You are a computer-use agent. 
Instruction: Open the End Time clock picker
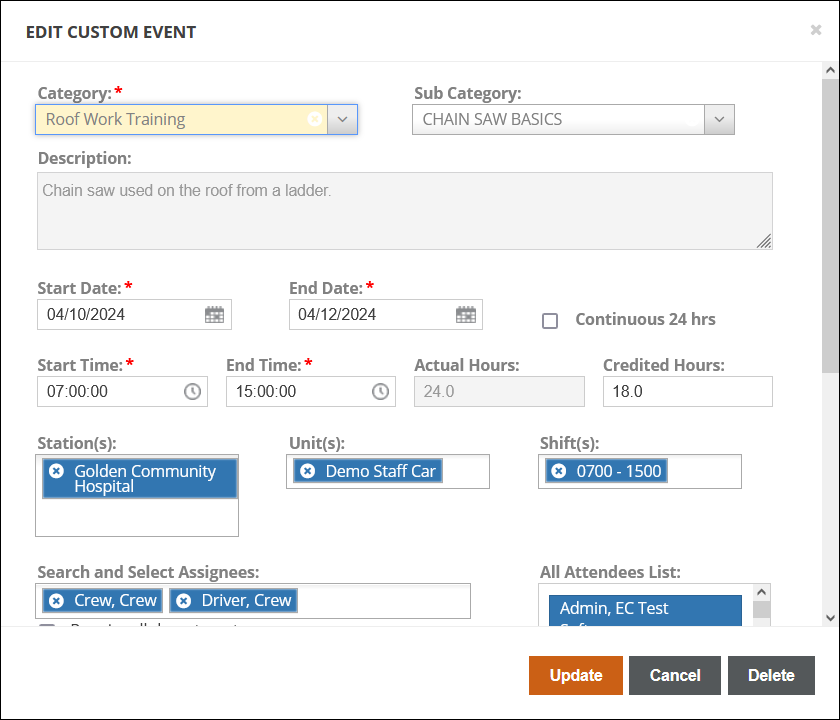[380, 392]
